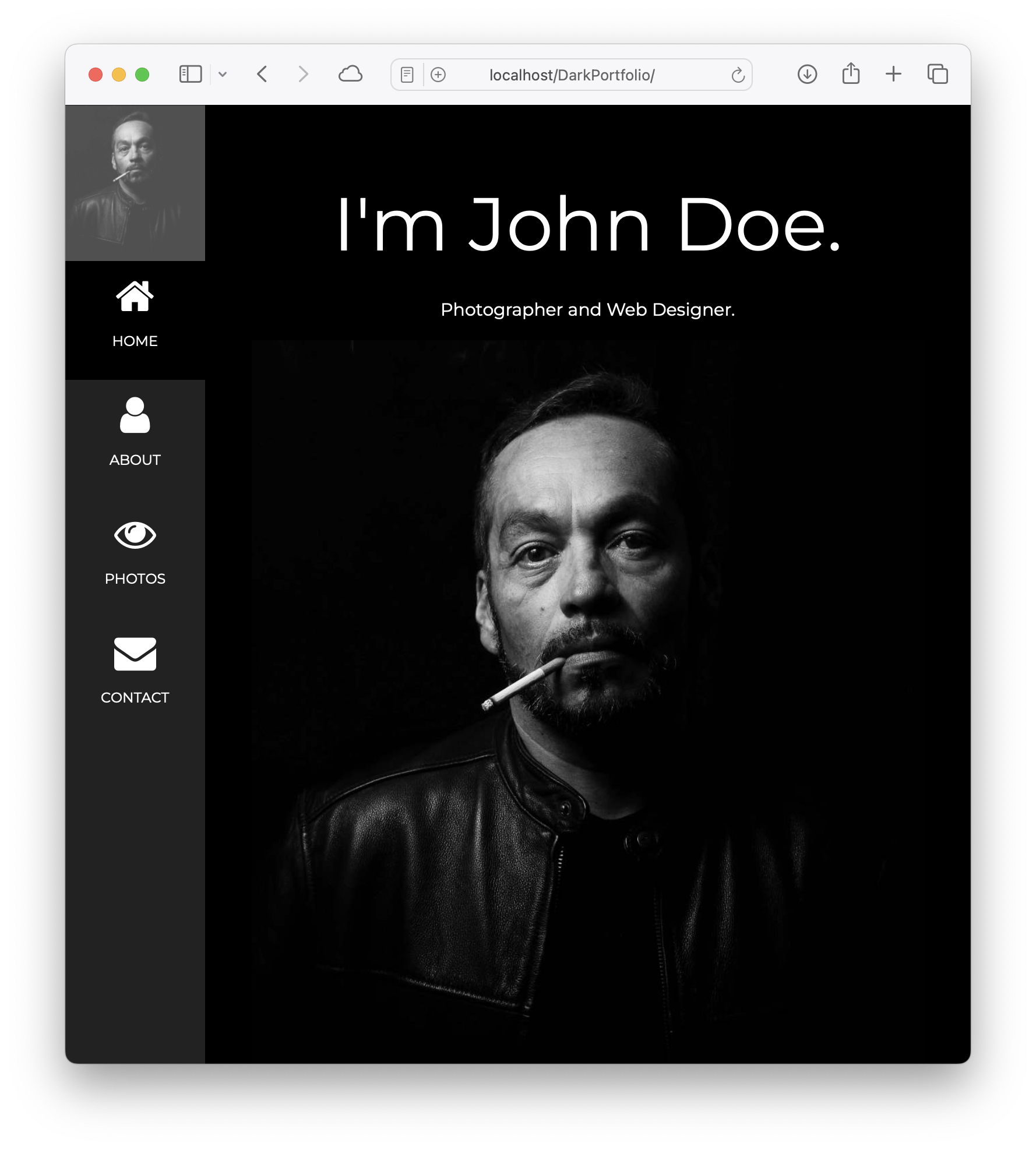Image resolution: width=1036 pixels, height=1150 pixels.
Task: Click "Photographer and Web Designer." subtitle
Action: point(588,309)
